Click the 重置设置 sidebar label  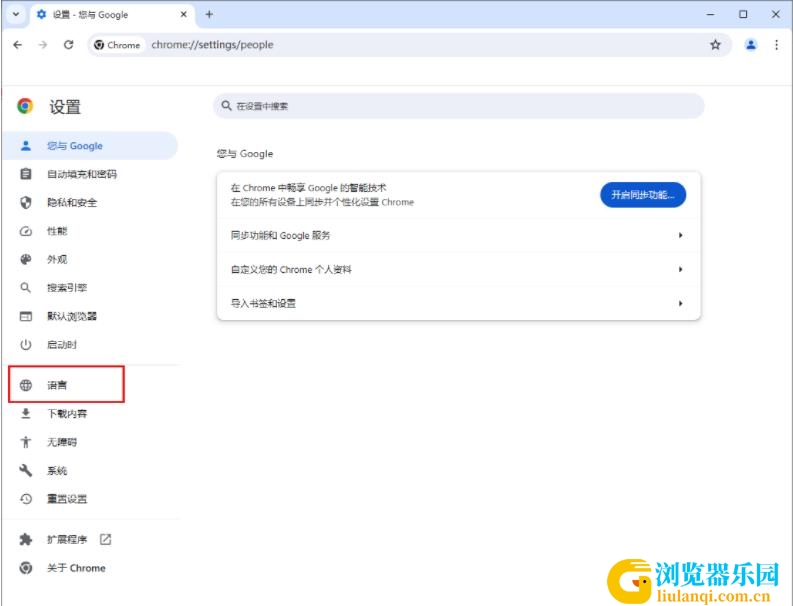coord(67,499)
